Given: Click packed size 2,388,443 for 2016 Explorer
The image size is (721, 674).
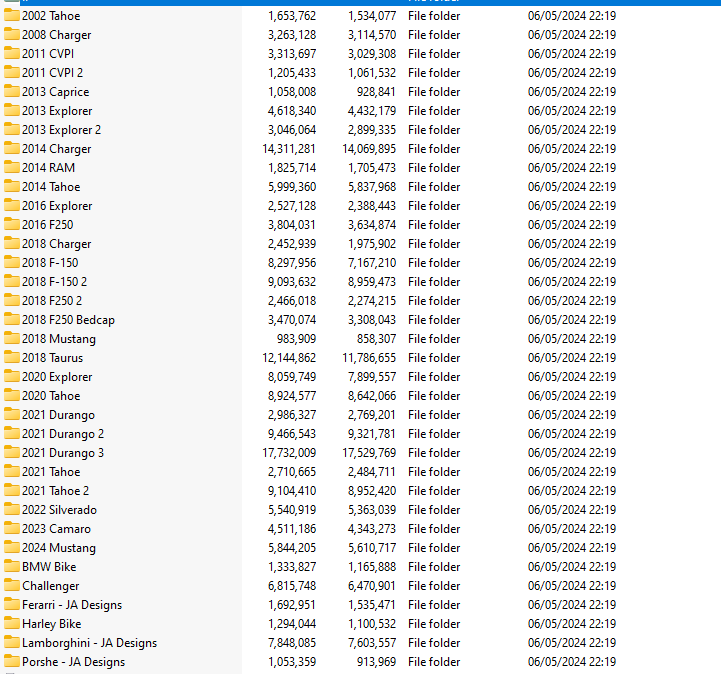Looking at the screenshot, I should tap(372, 206).
